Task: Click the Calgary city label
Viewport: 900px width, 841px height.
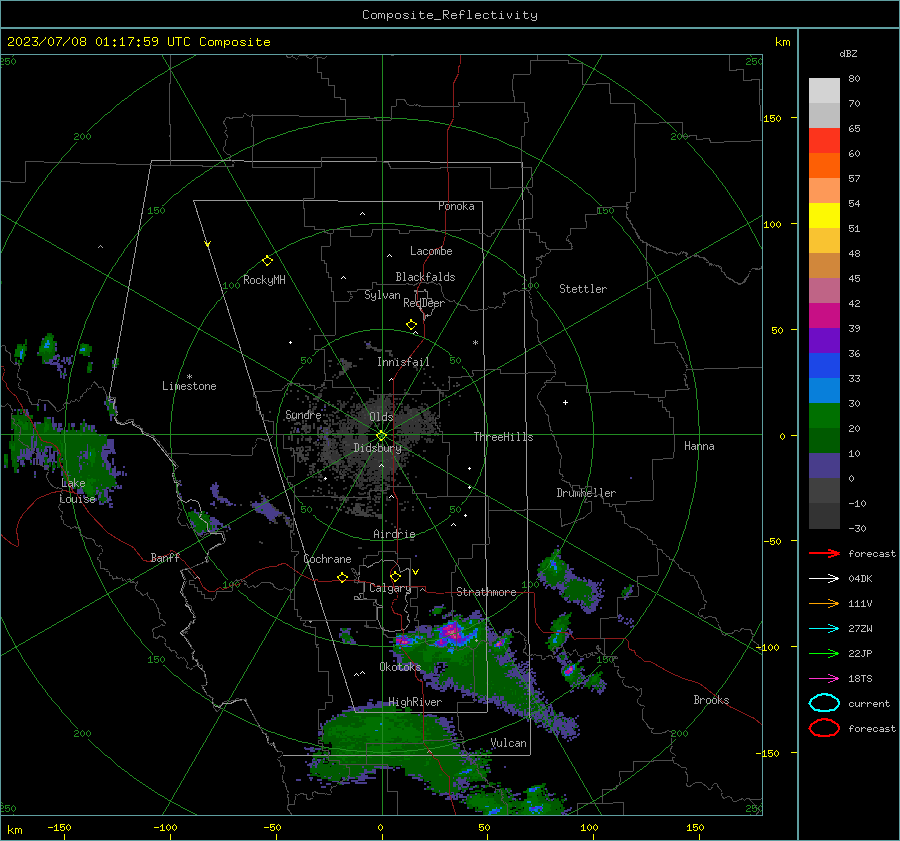Action: pos(390,588)
